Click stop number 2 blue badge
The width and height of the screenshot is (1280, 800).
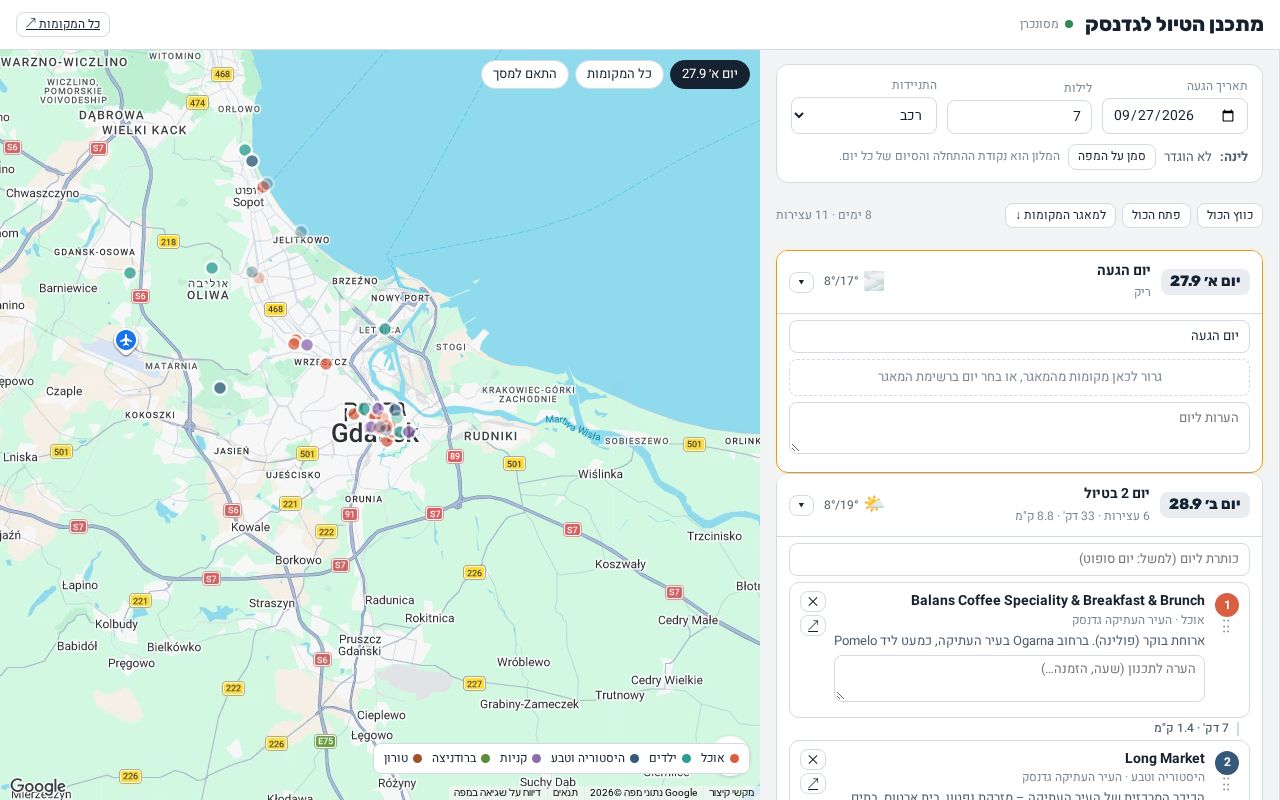(1227, 762)
